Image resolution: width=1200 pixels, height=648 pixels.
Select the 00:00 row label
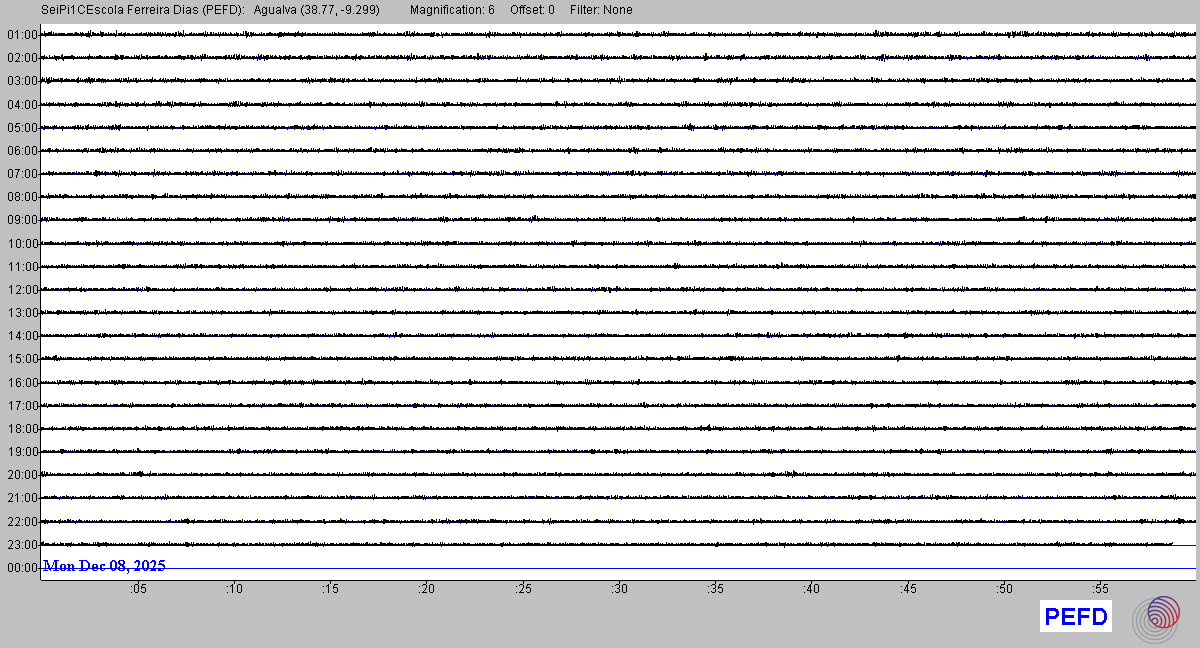[x=22, y=568]
